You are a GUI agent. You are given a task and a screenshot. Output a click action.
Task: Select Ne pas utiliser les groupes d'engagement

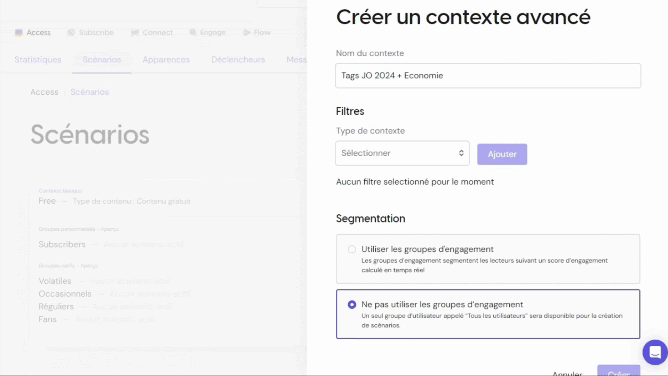(488, 314)
